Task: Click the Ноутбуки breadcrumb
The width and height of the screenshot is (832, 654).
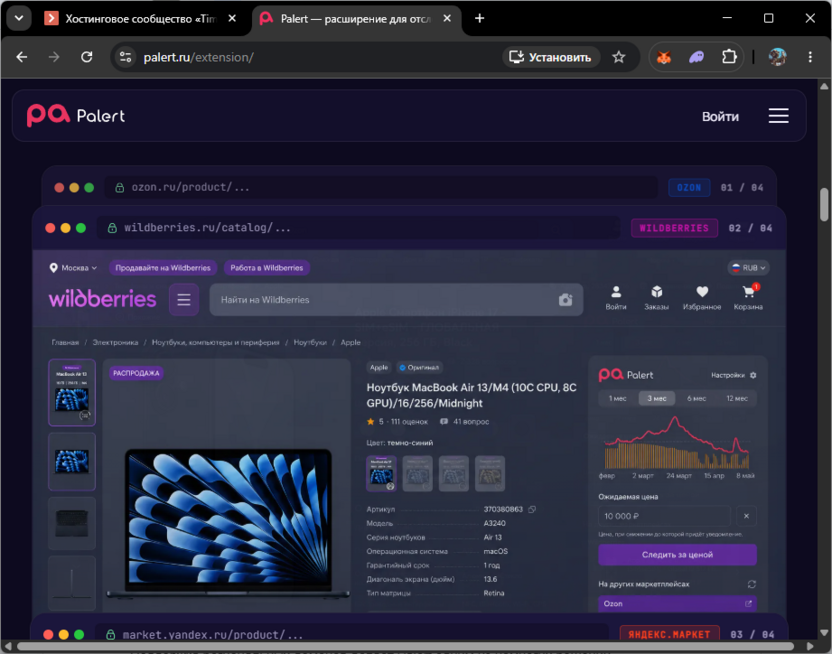Action: pos(310,343)
